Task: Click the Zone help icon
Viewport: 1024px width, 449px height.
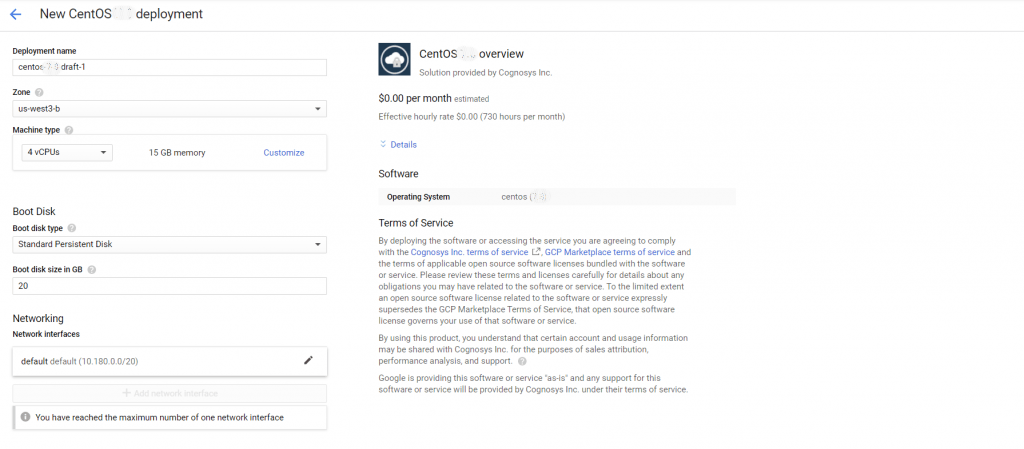Action: click(39, 92)
